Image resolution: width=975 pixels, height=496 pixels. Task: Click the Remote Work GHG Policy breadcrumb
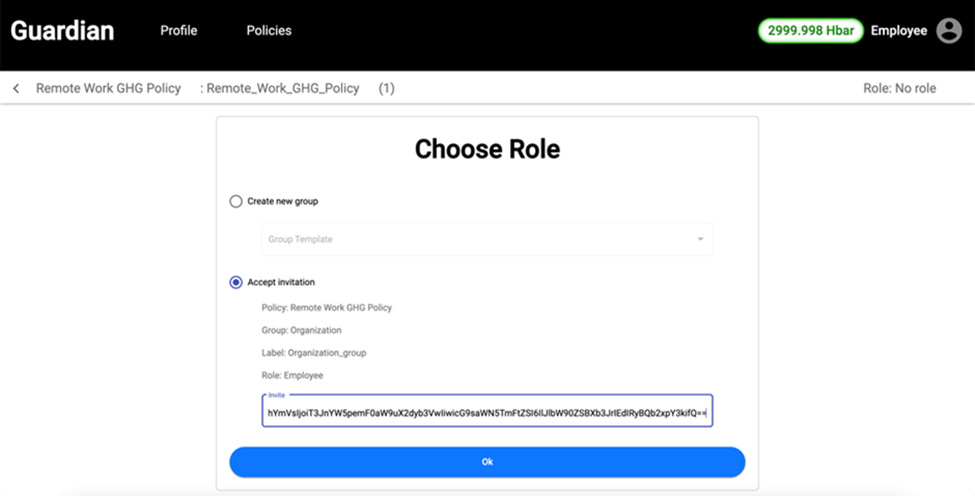[x=108, y=89]
